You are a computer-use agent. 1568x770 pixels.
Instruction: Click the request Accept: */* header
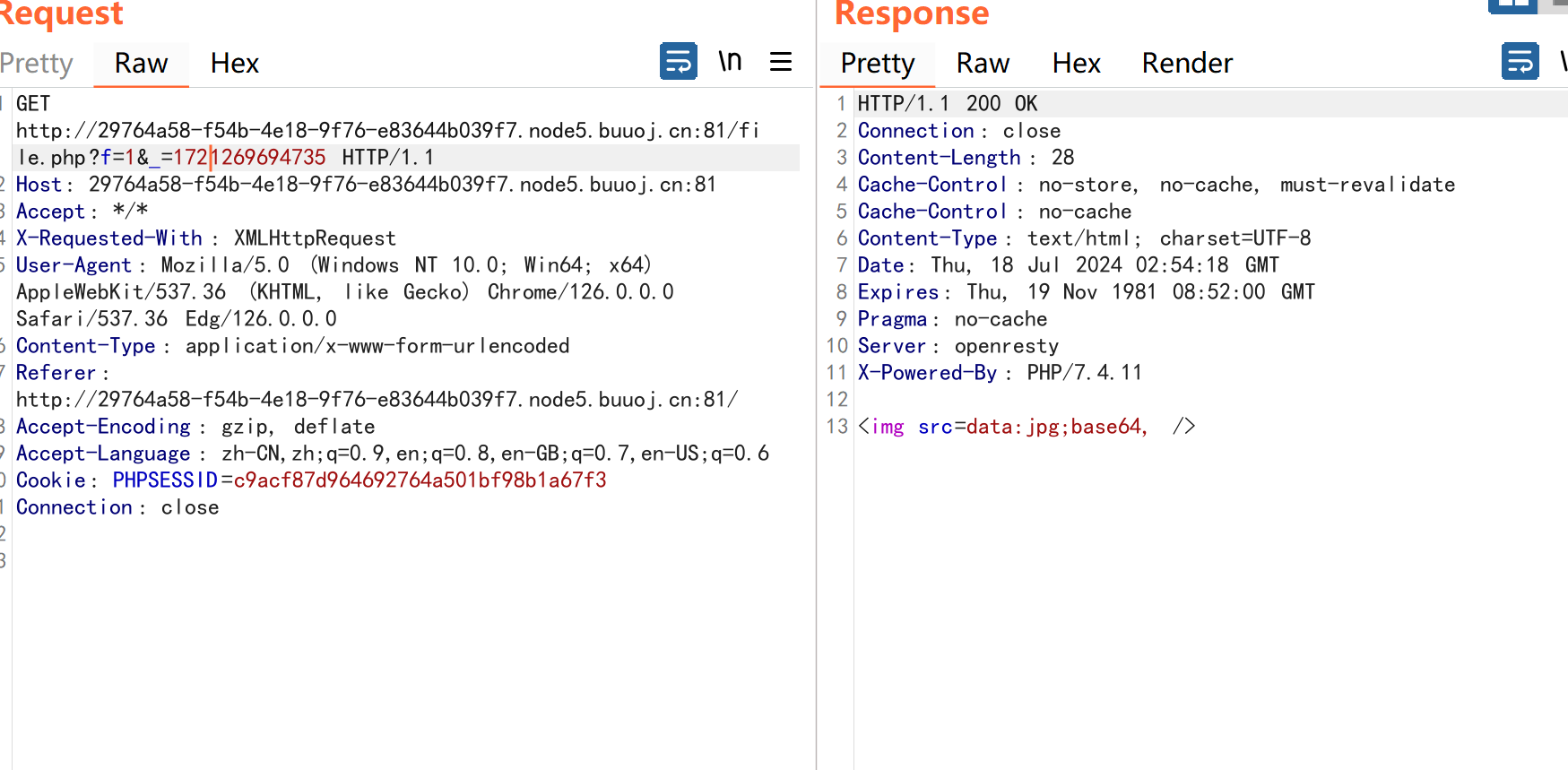pyautogui.click(x=82, y=212)
